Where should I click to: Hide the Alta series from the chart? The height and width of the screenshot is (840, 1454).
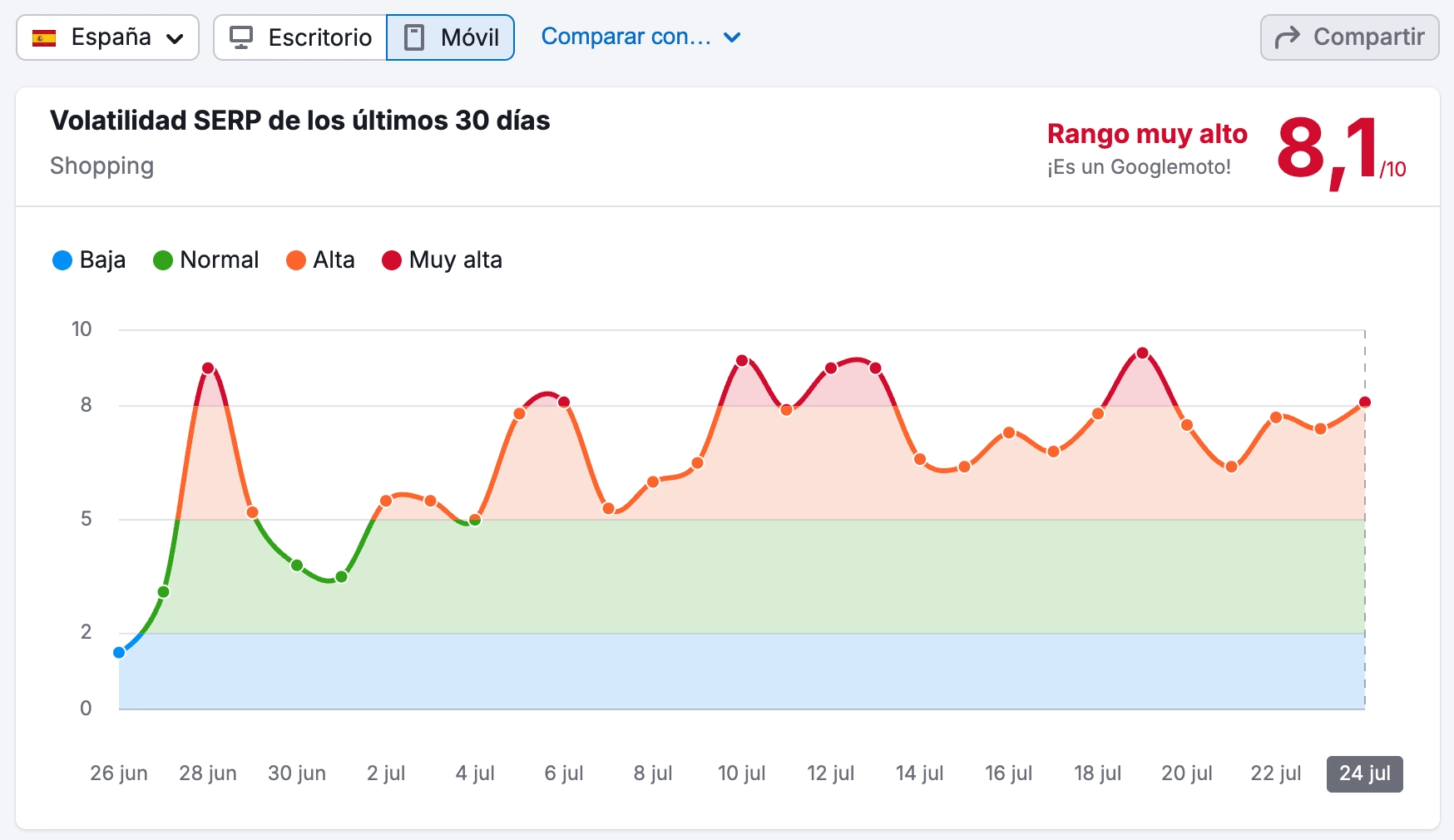[x=321, y=260]
